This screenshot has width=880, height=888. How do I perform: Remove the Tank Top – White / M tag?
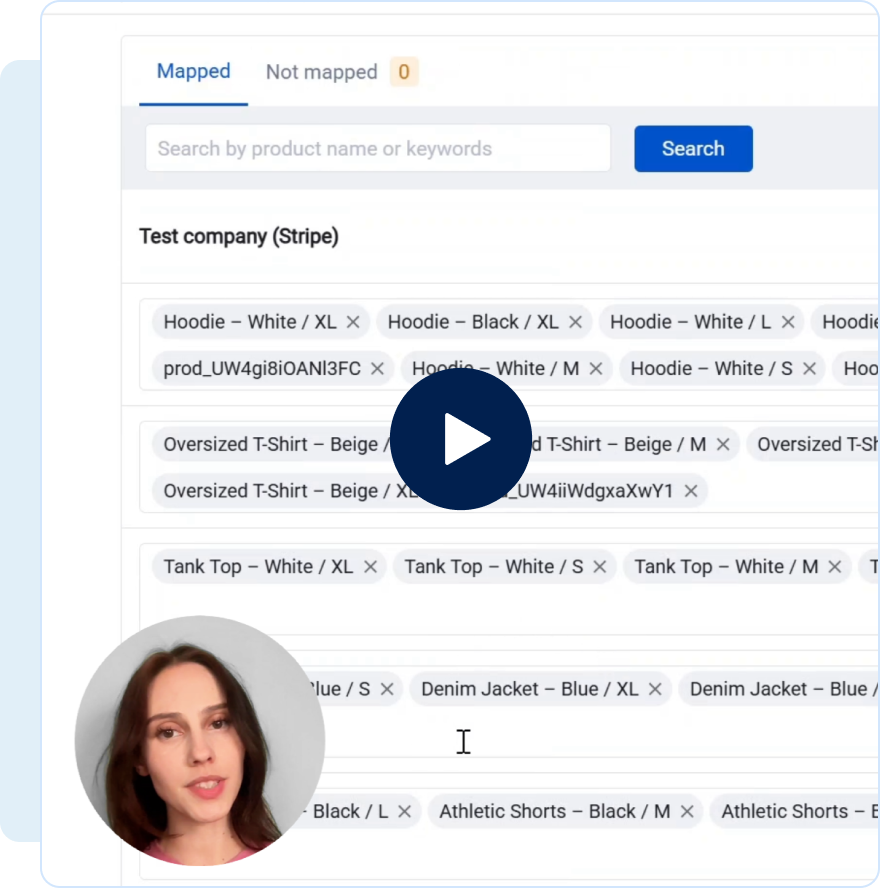[834, 566]
